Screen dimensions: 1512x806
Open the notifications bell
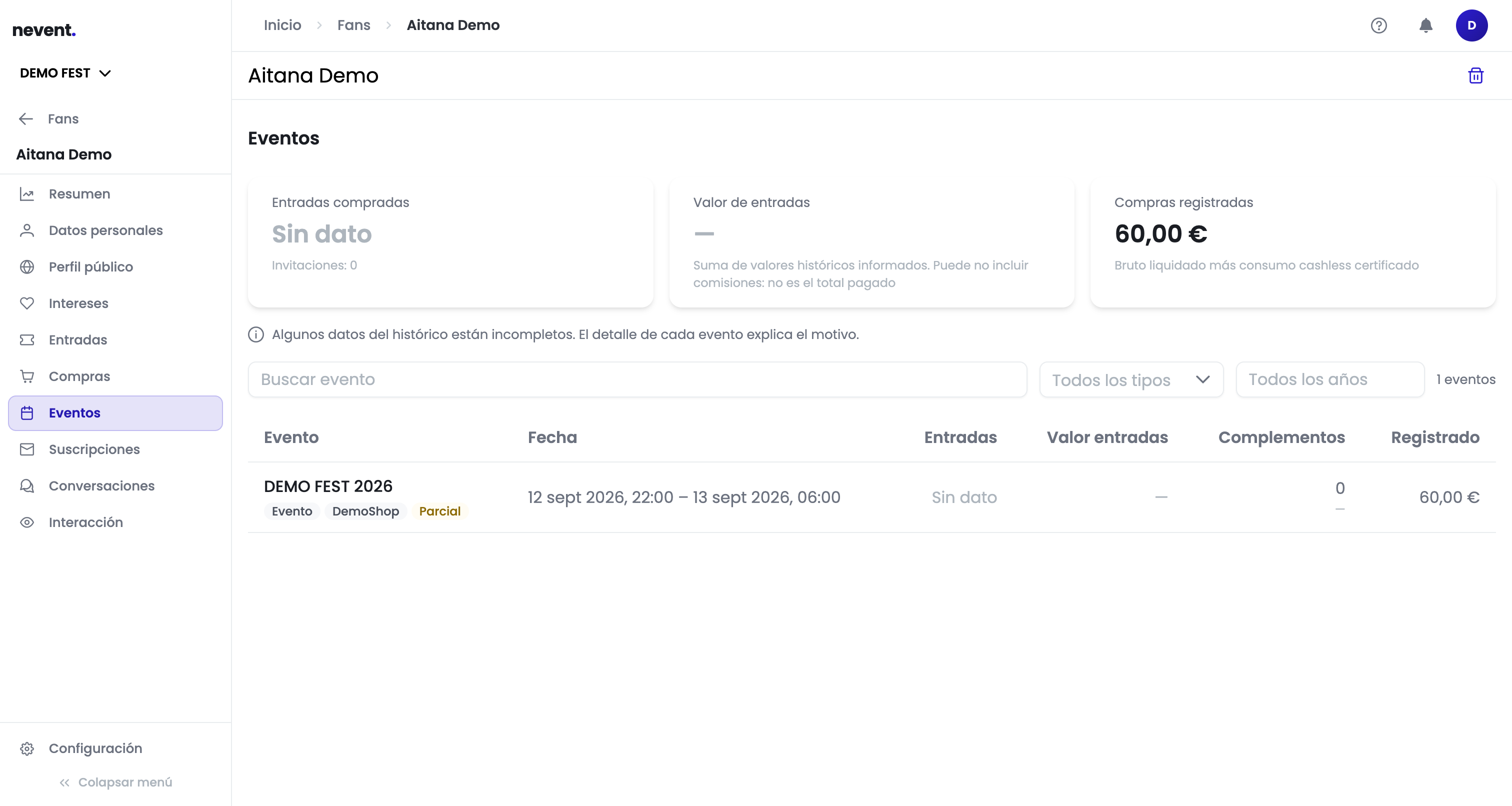click(1425, 25)
